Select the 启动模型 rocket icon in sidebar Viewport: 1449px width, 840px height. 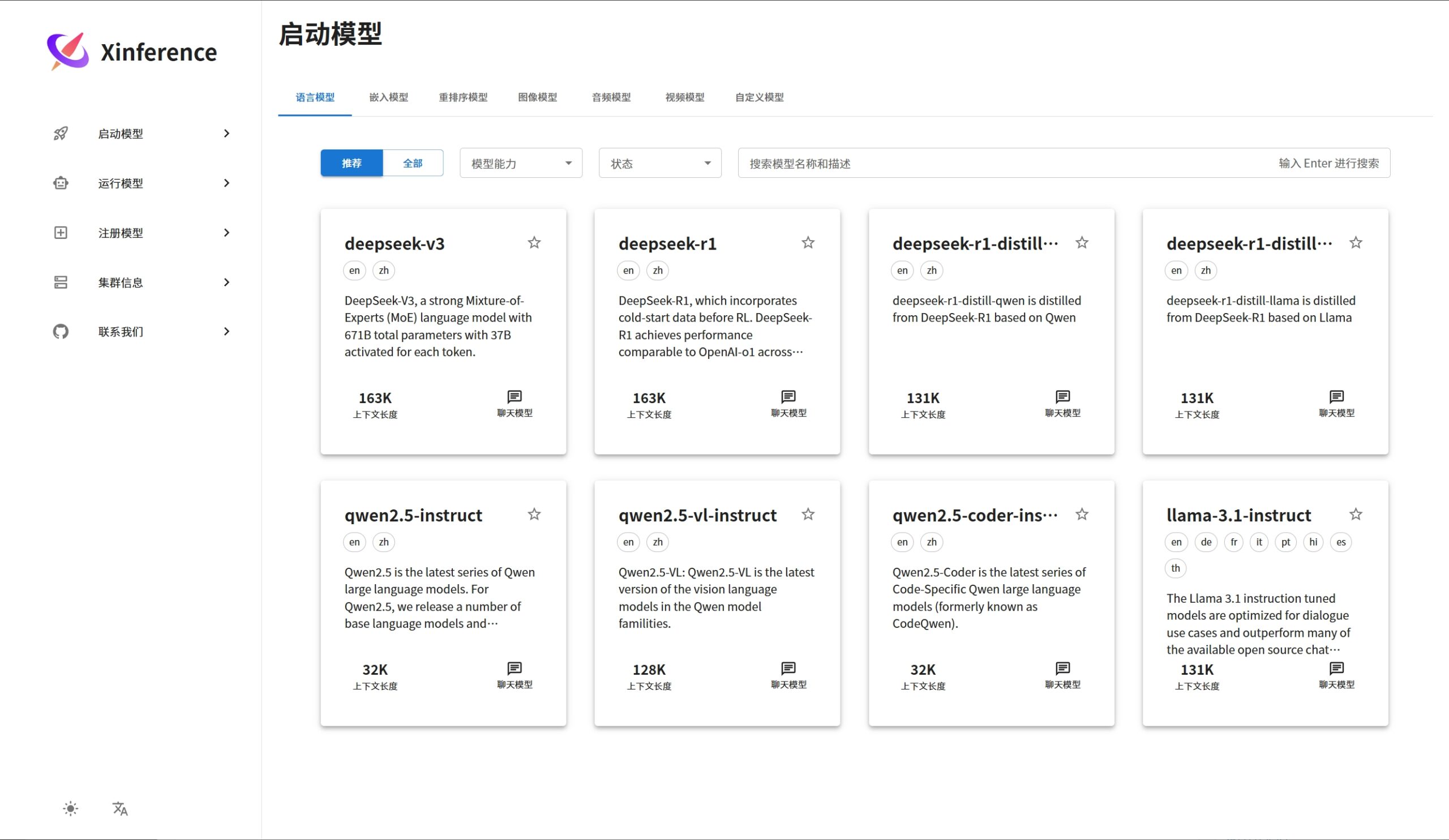(61, 134)
